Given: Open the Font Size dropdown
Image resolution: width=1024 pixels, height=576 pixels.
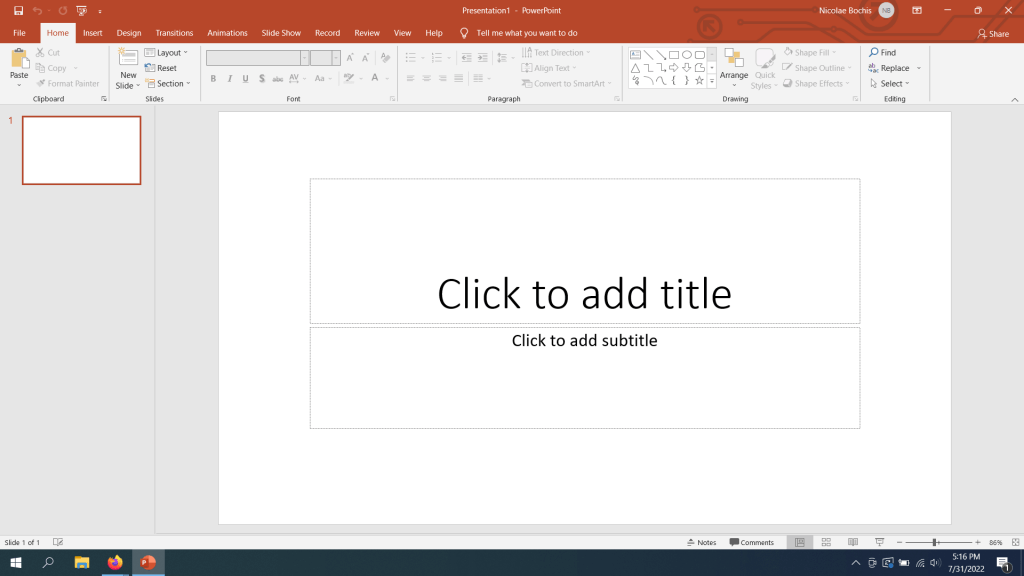Looking at the screenshot, I should (x=336, y=58).
